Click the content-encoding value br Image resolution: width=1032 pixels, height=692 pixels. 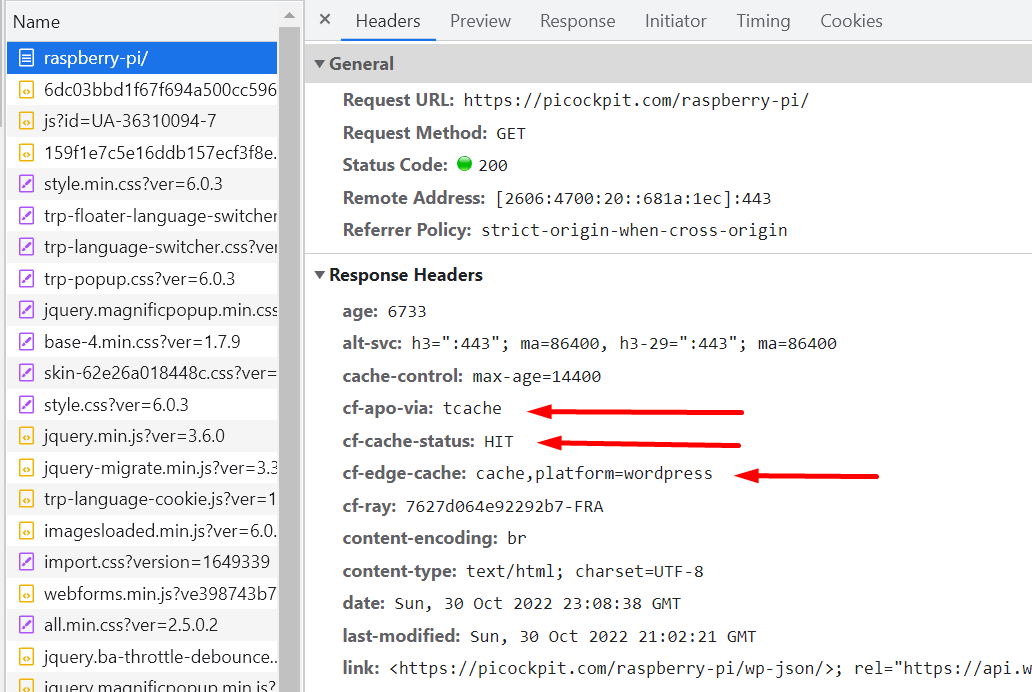pos(517,539)
